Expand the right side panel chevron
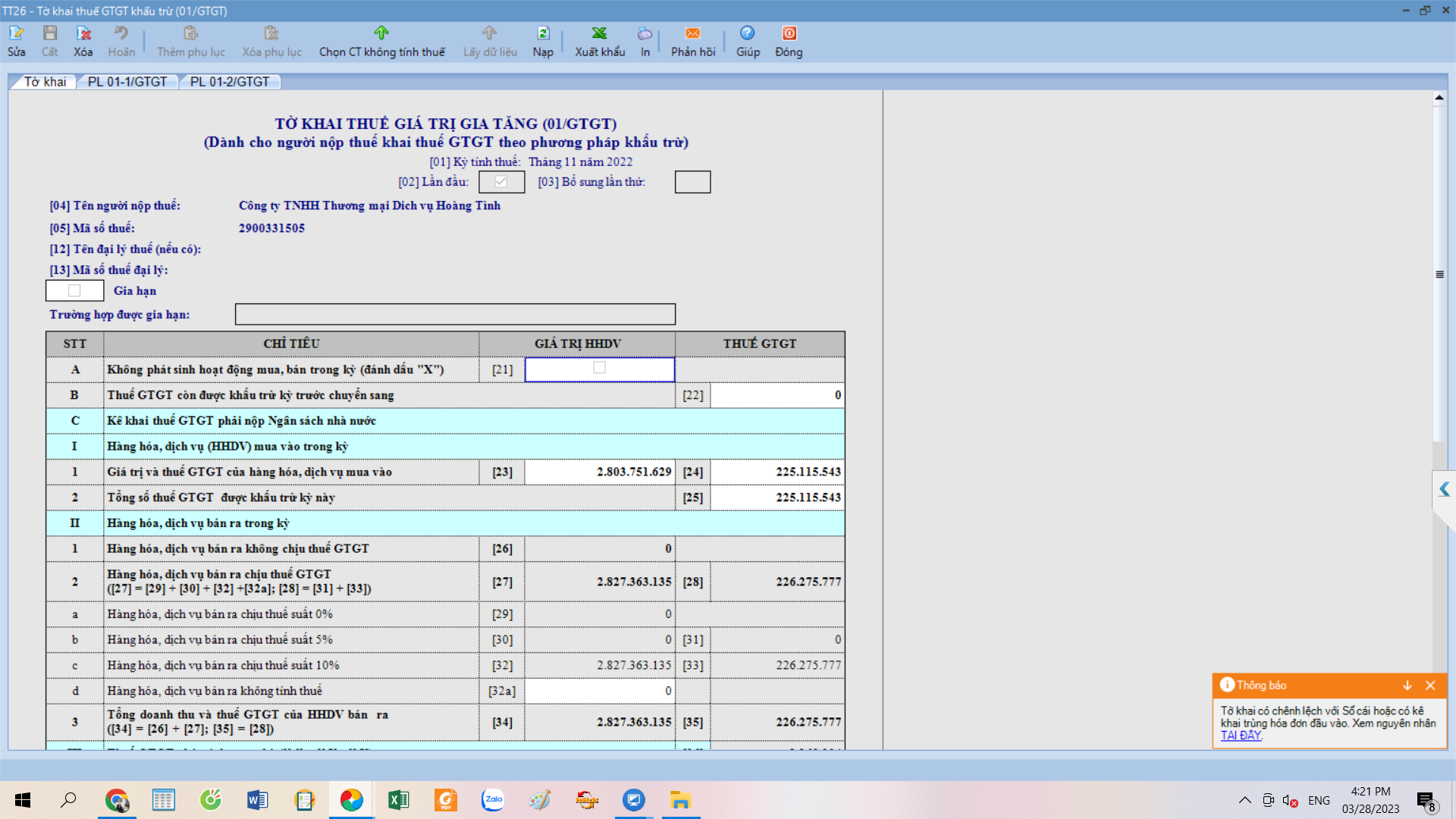The height and width of the screenshot is (819, 1456). 1444,490
